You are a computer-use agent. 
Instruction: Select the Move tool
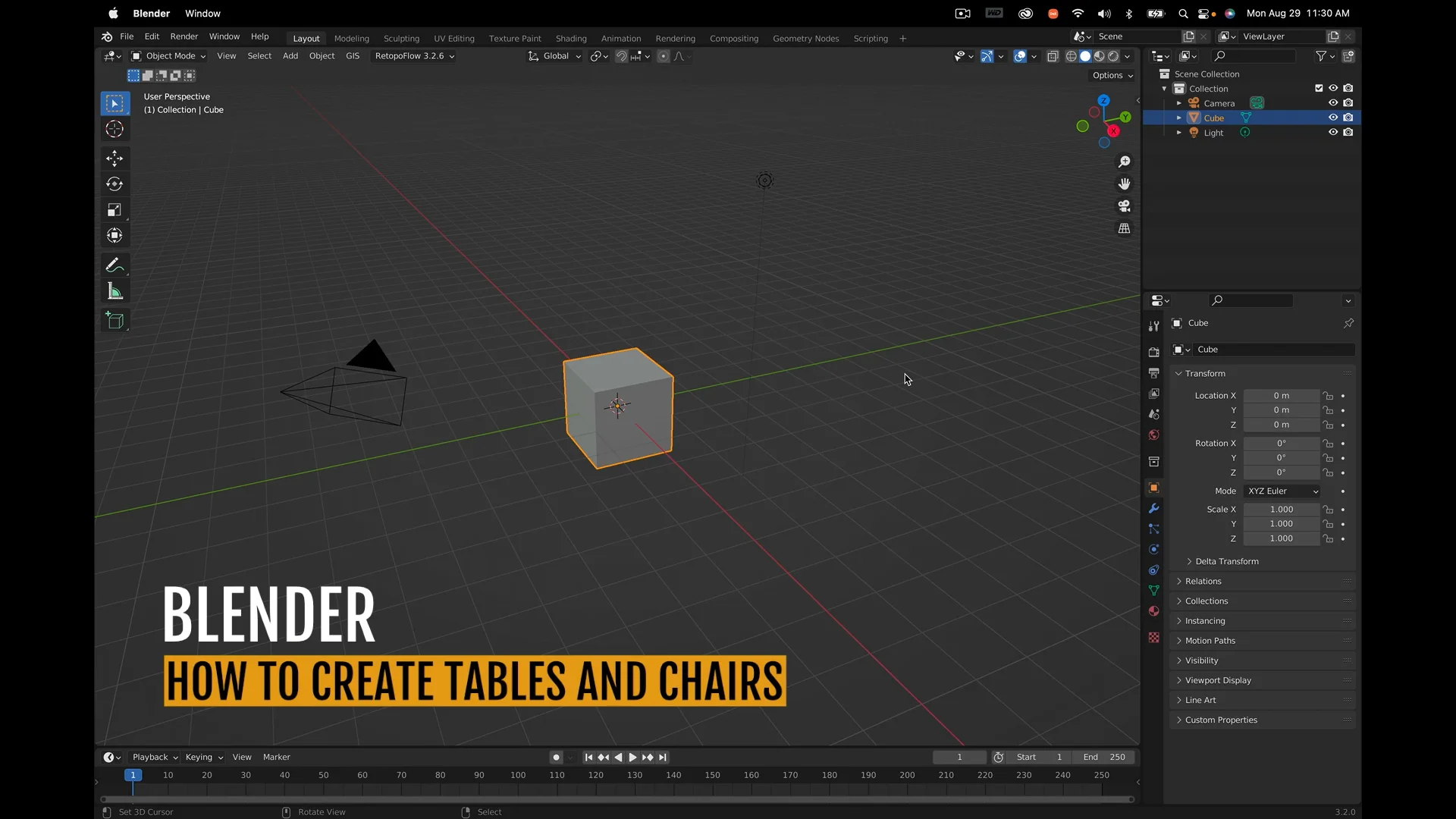pos(115,158)
